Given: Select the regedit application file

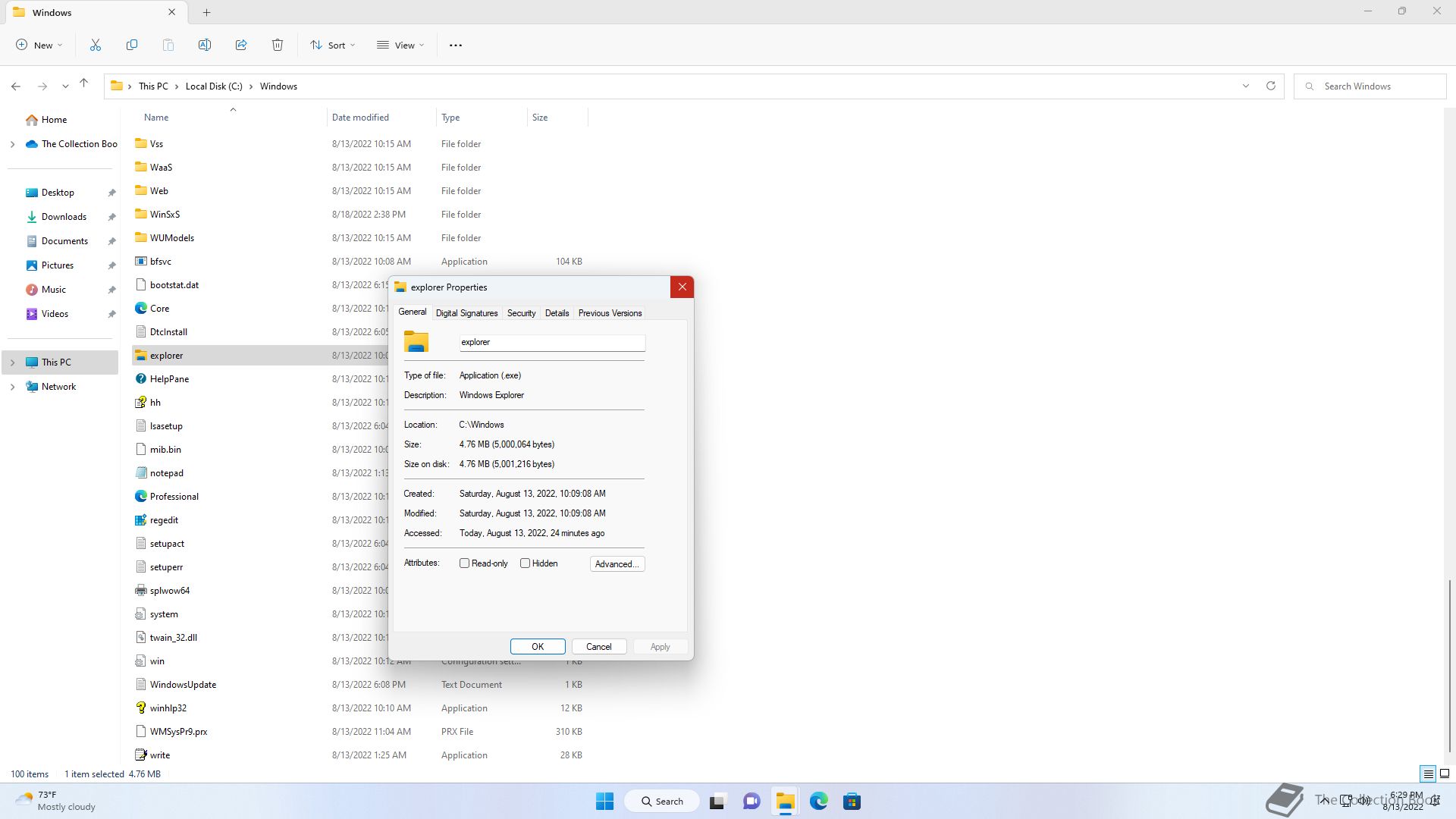Looking at the screenshot, I should [164, 520].
